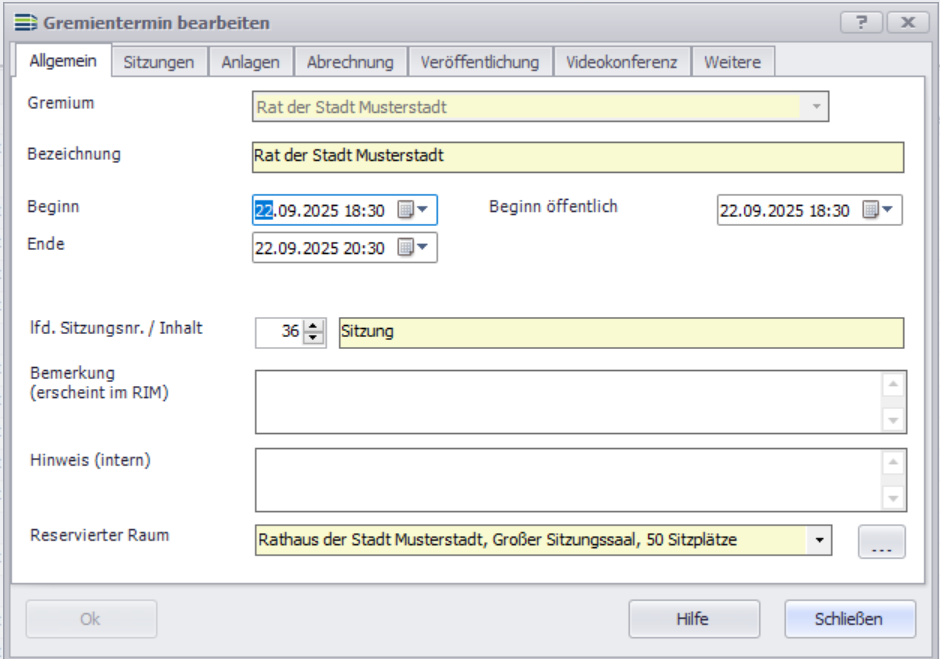Go to the Videokonferenz tab
The image size is (940, 659).
tap(621, 62)
